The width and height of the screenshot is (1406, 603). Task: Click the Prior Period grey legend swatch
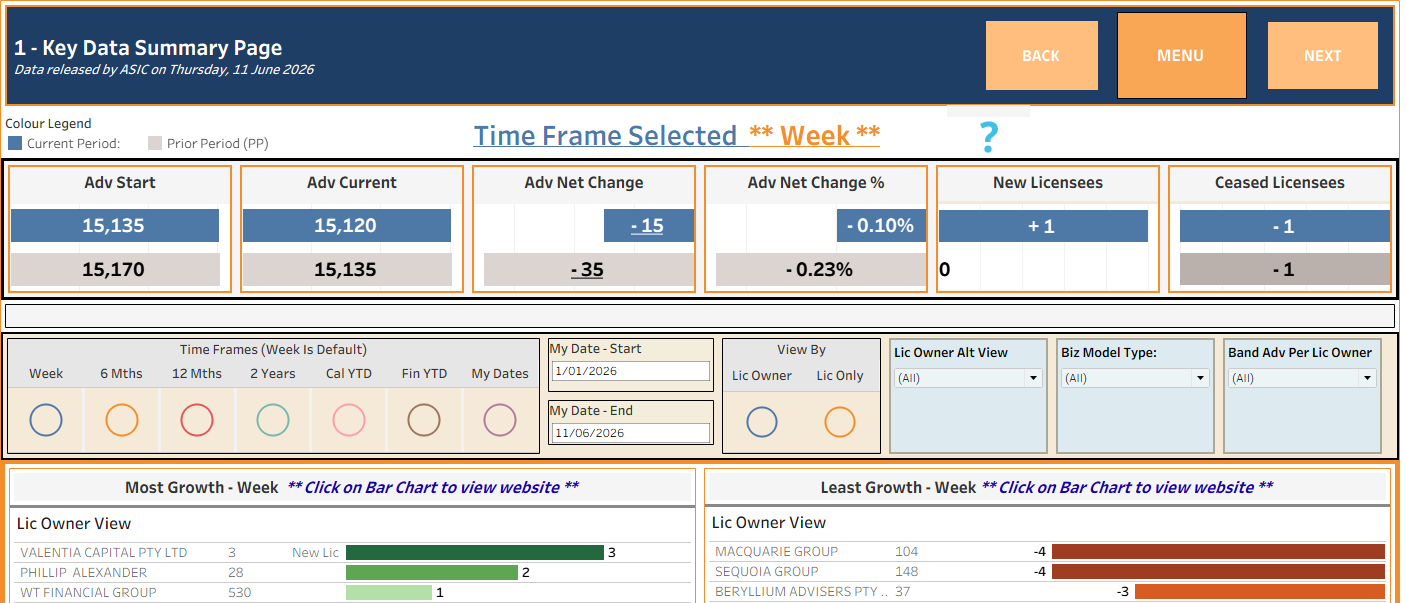click(x=155, y=143)
